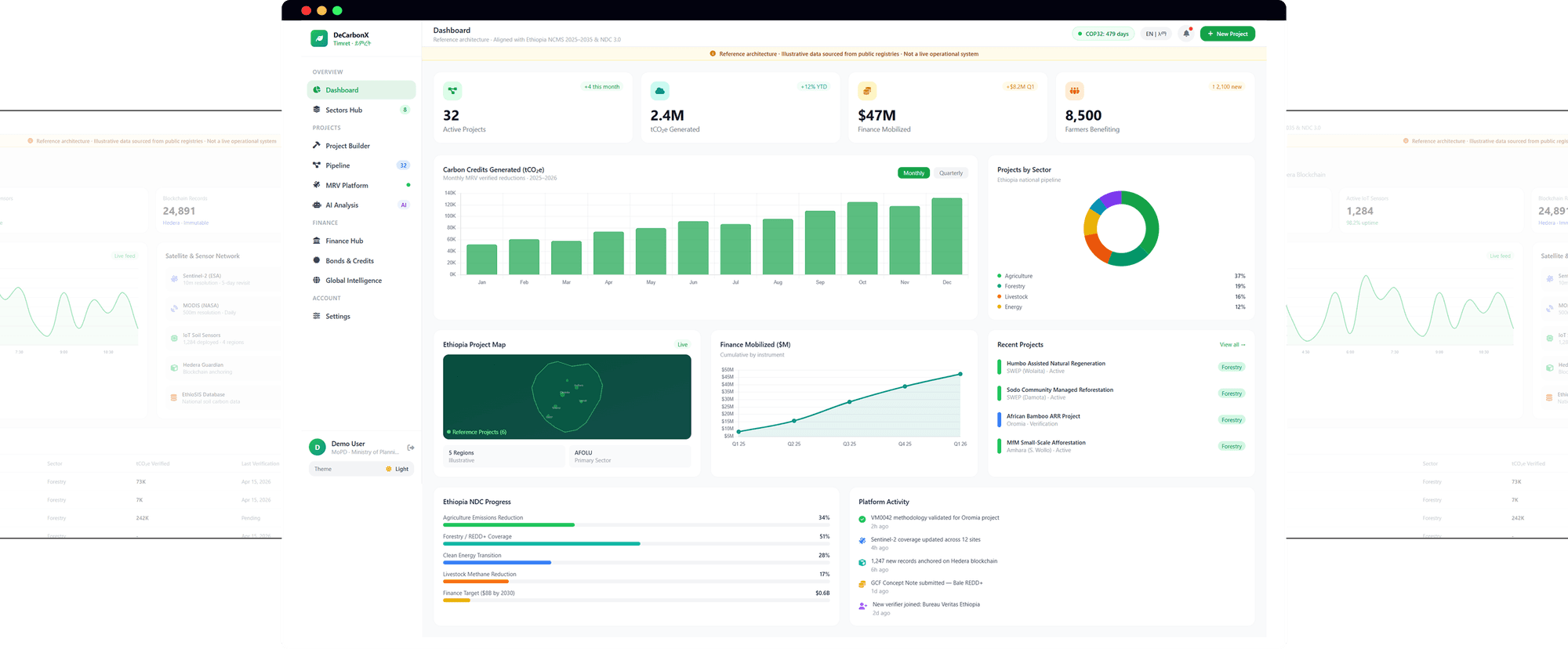The height and width of the screenshot is (649, 1568).
Task: Click the Pipeline "32" count badge
Action: pyautogui.click(x=403, y=165)
